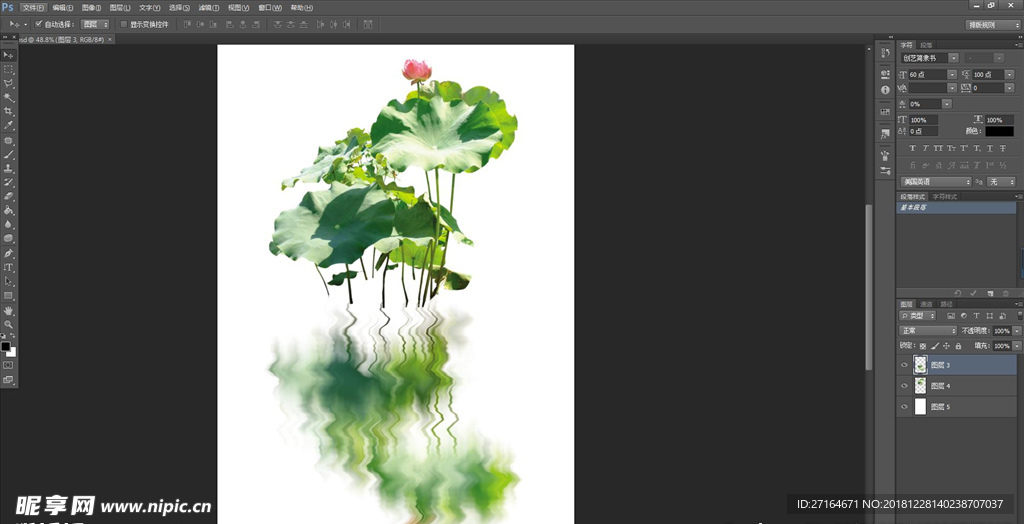Tick the 显示变换控件 checkbox
The width and height of the screenshot is (1024, 524).
[x=123, y=23]
